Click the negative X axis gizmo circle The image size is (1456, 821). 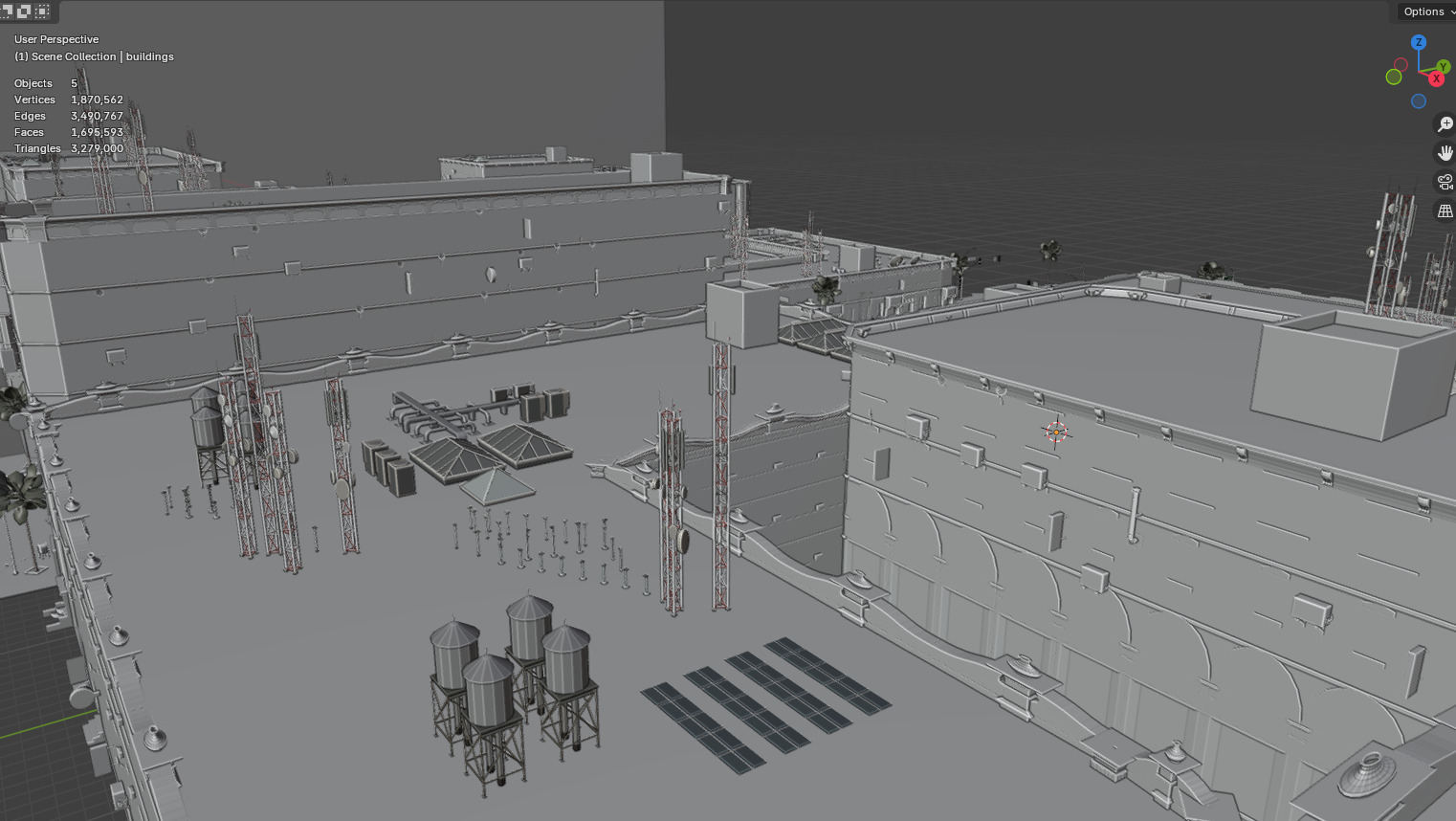click(1401, 64)
